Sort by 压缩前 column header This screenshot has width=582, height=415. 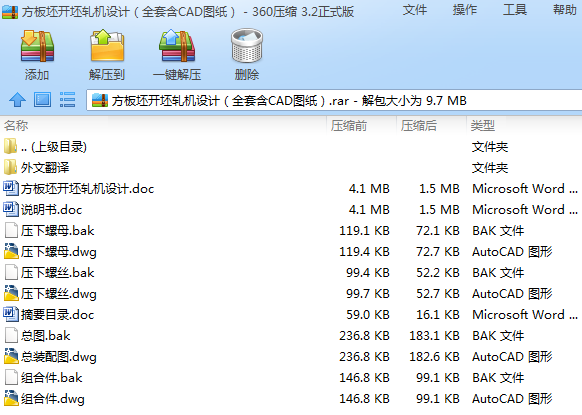[349, 126]
